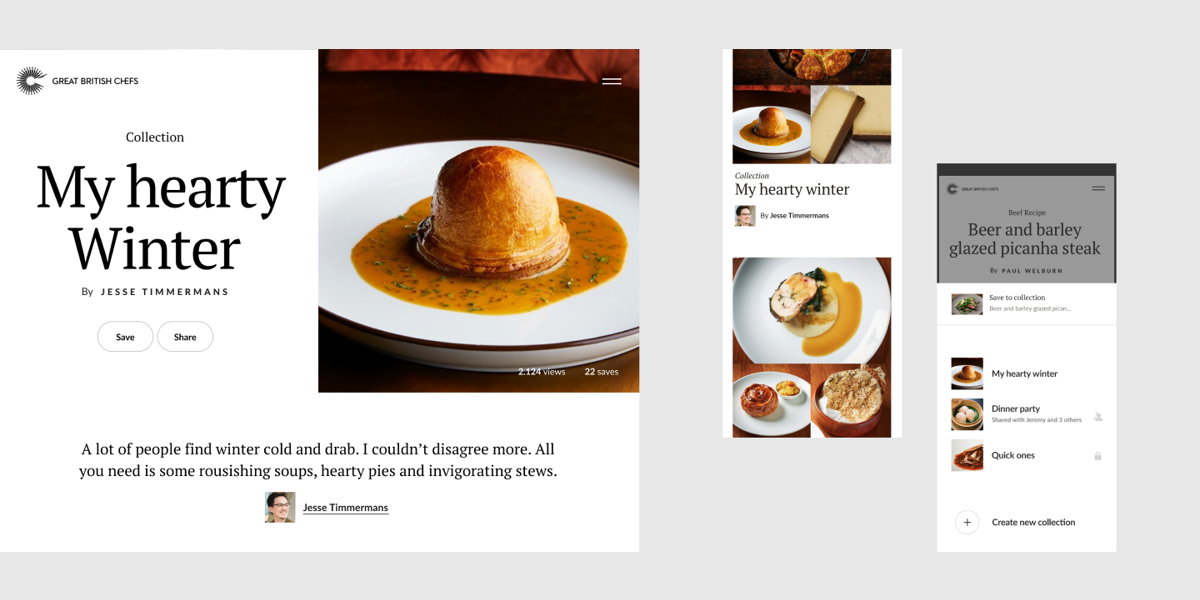1200x600 pixels.
Task: Click the Great British Chefs sunburst logo
Action: point(31,81)
